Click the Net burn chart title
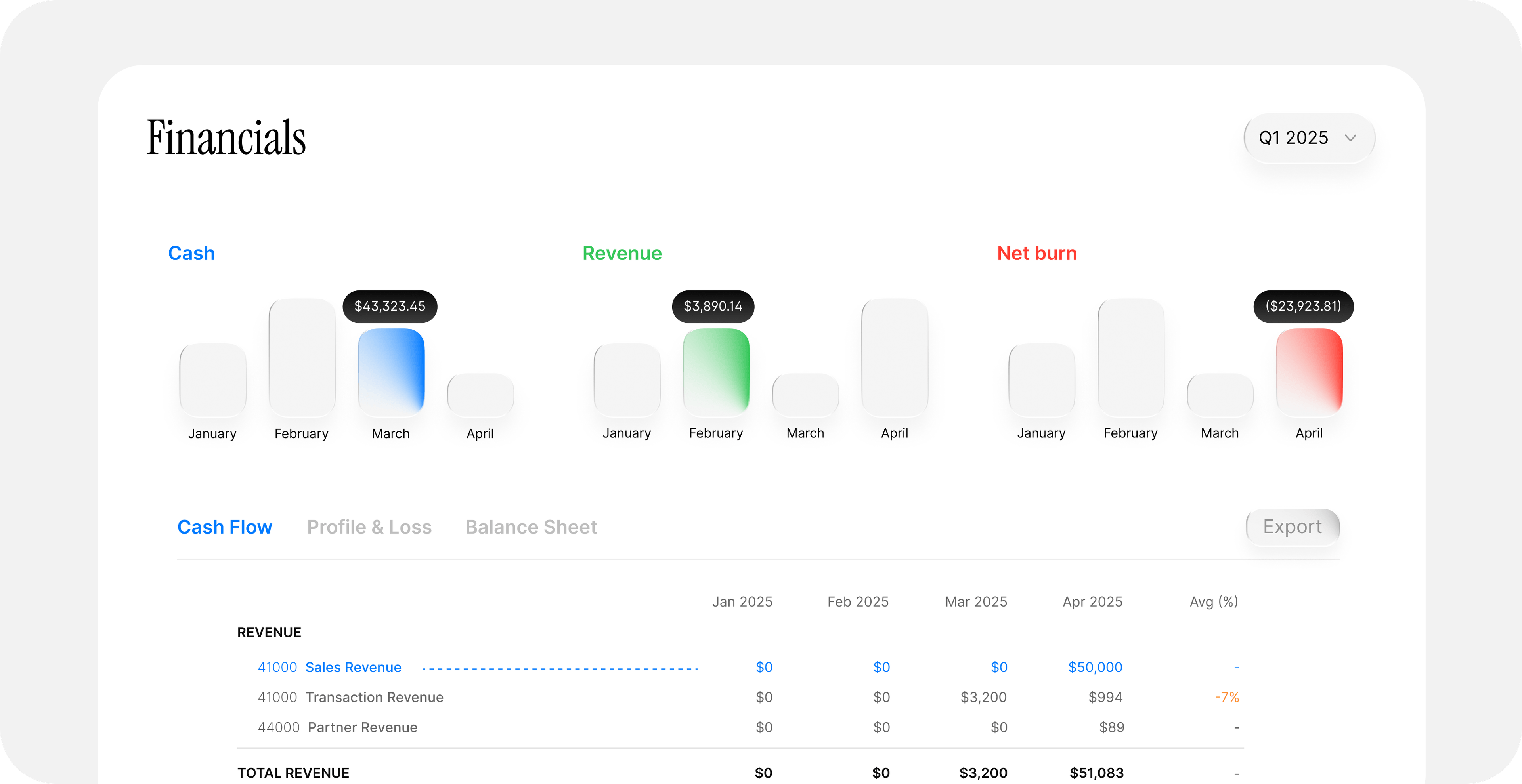Viewport: 1522px width, 784px height. coord(1036,253)
